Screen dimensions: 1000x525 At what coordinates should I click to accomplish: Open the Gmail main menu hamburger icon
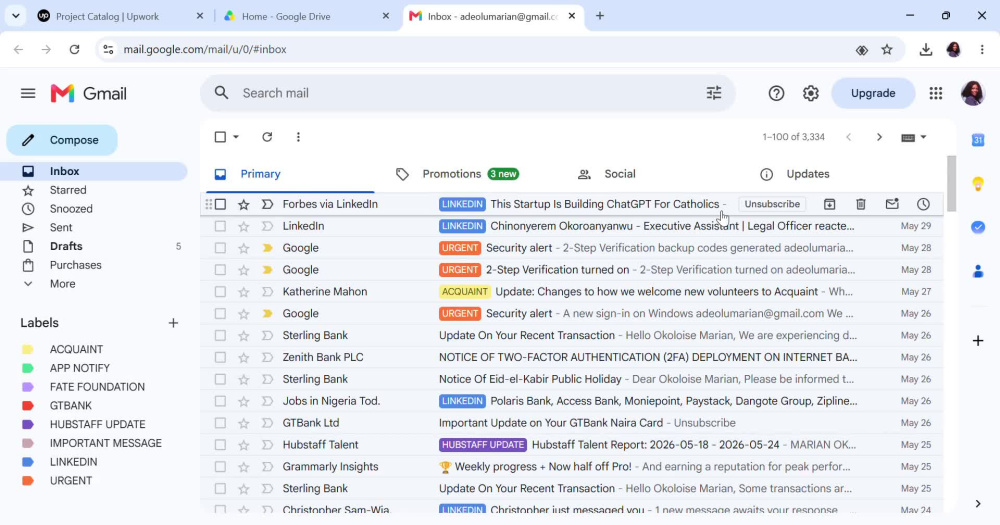pos(28,93)
